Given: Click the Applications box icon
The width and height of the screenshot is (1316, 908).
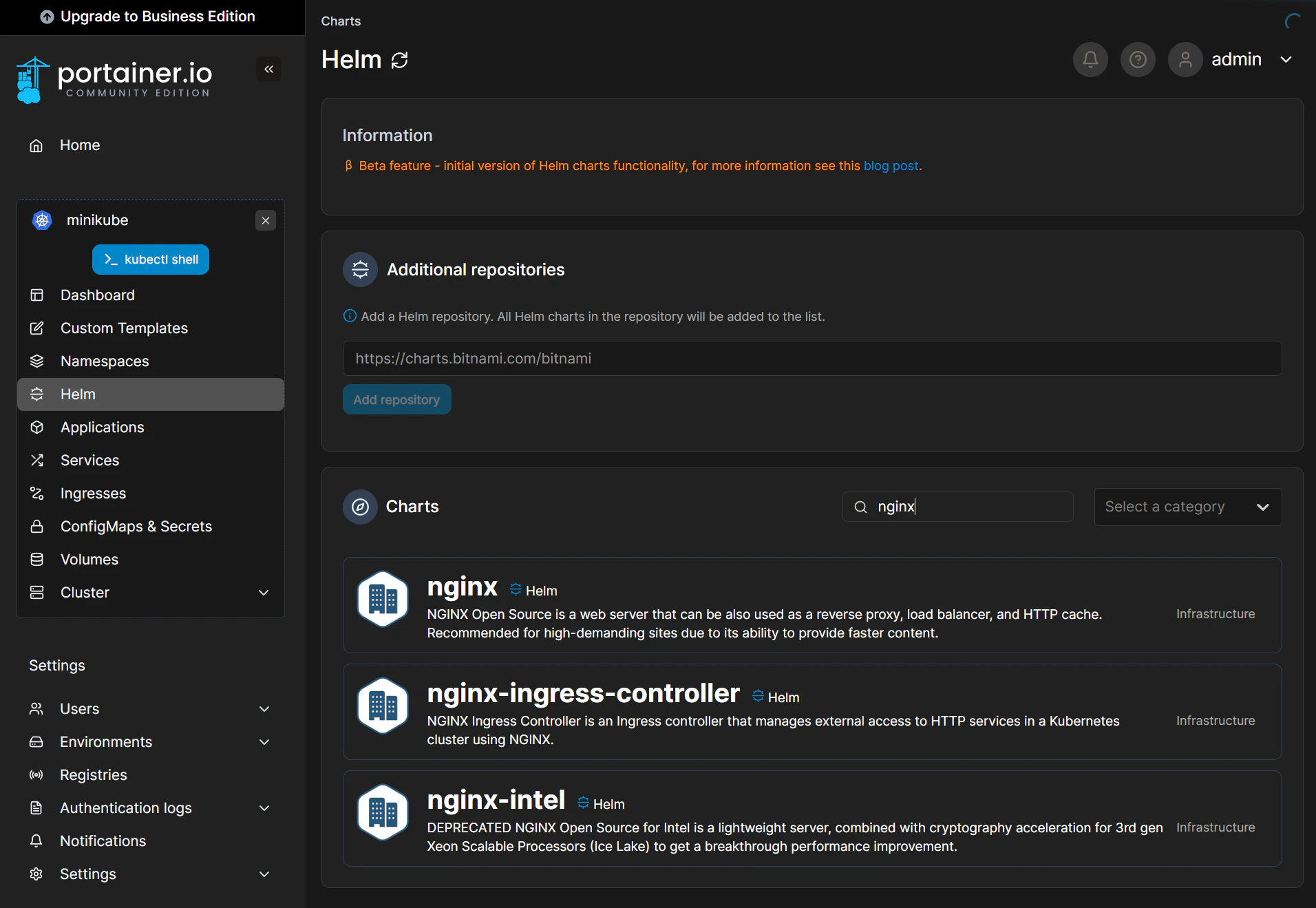Looking at the screenshot, I should (37, 427).
